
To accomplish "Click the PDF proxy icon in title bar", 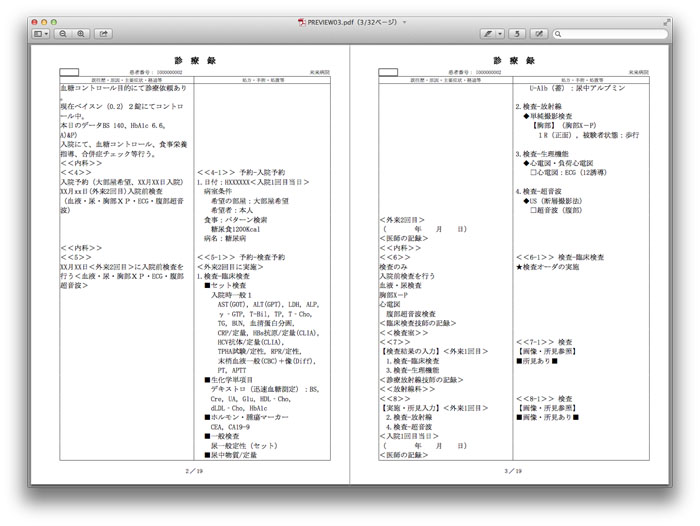I will click(x=302, y=21).
